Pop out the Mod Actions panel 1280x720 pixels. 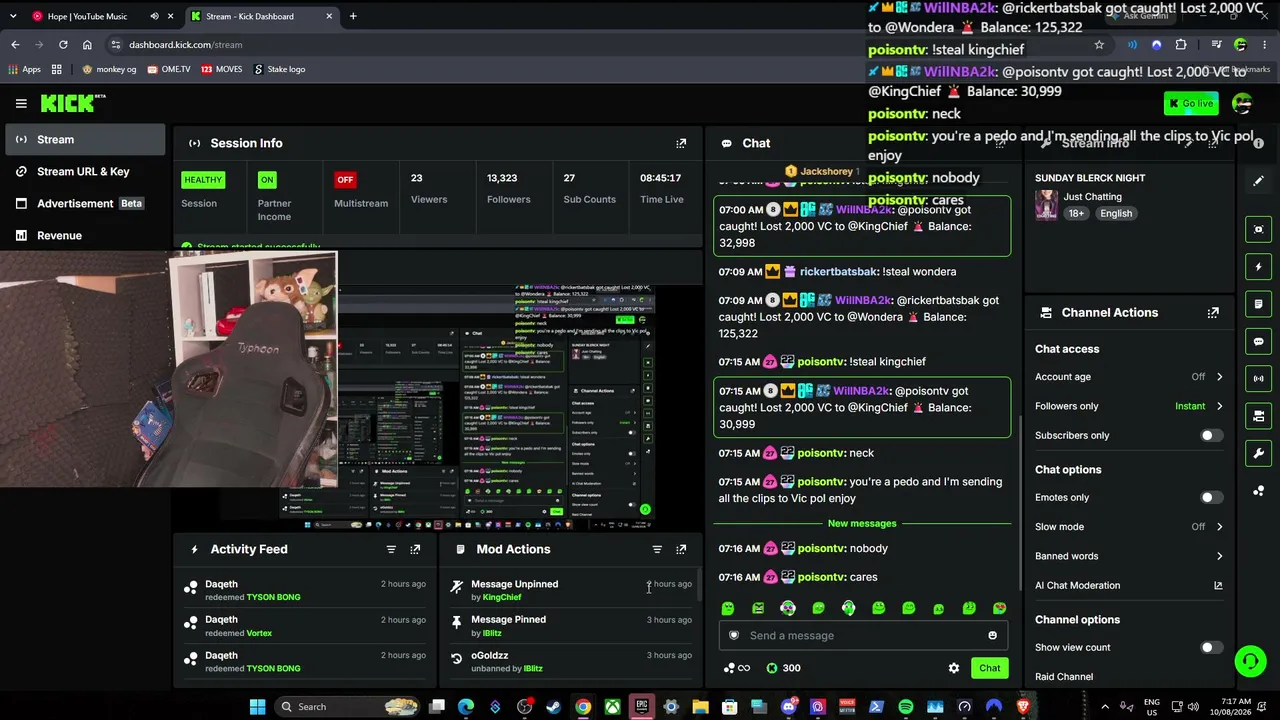click(681, 549)
